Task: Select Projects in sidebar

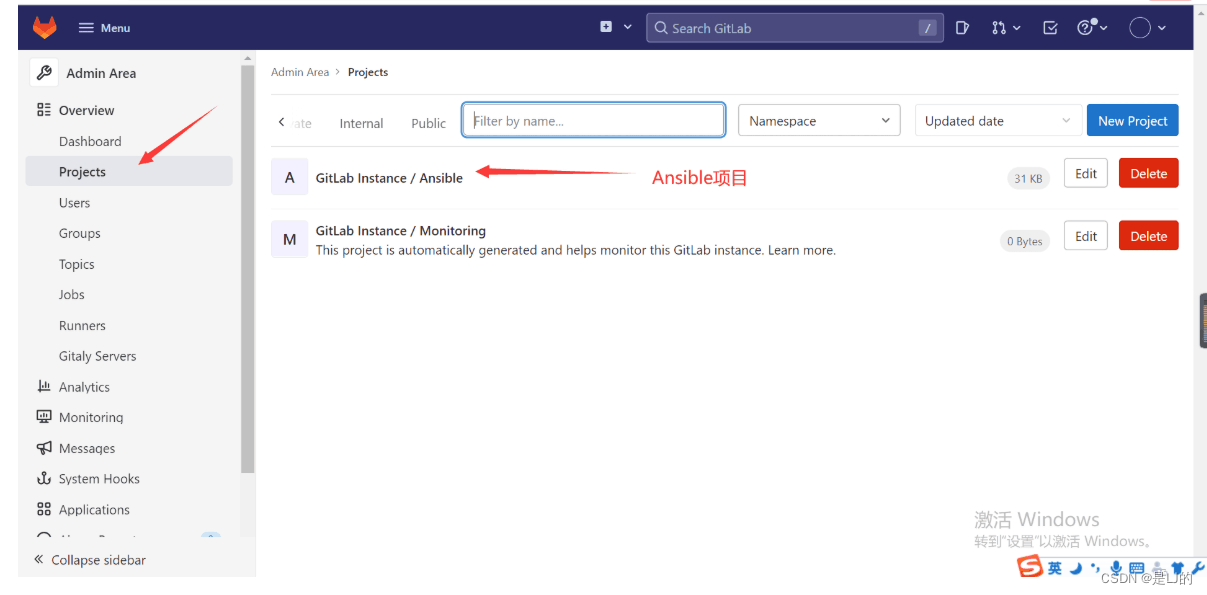Action: pyautogui.click(x=130, y=172)
